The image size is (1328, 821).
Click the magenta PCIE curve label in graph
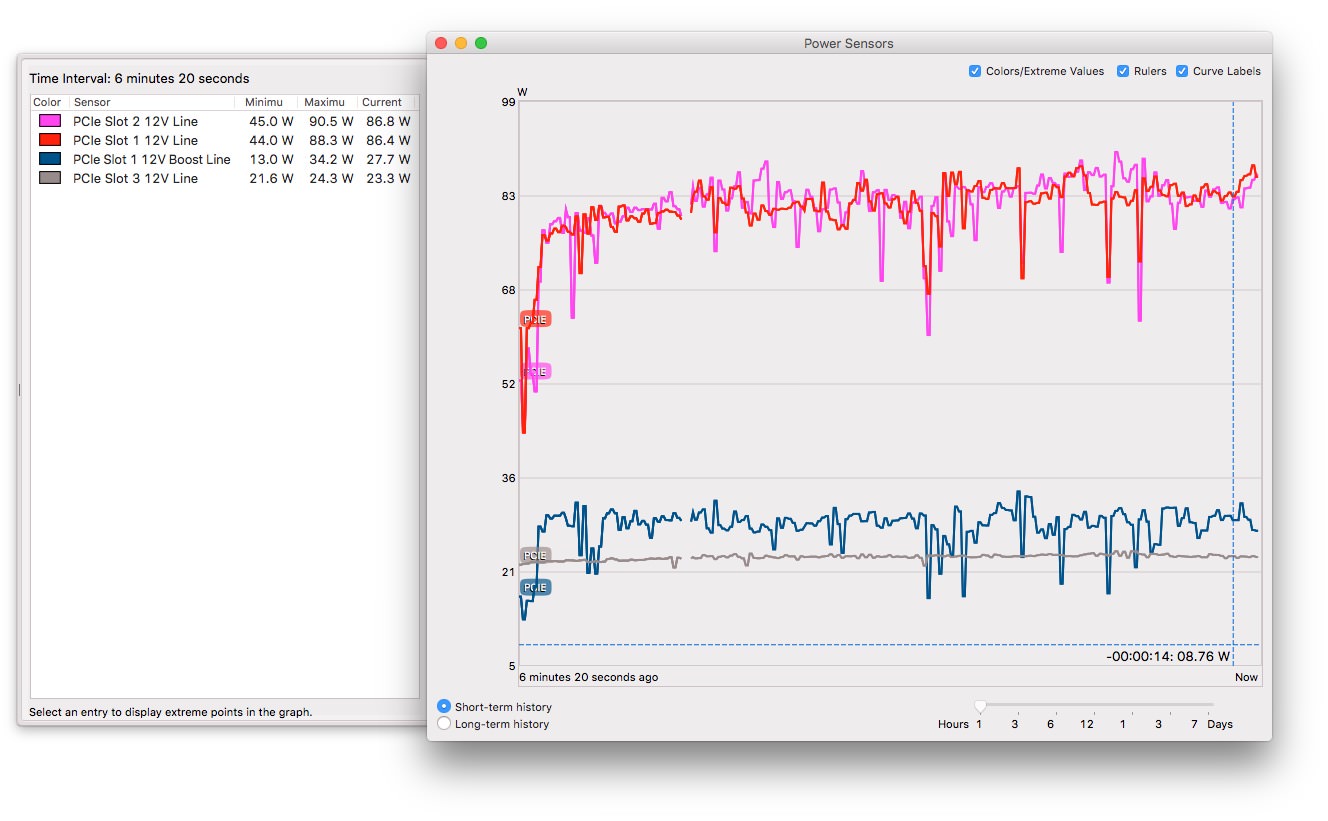(x=536, y=372)
